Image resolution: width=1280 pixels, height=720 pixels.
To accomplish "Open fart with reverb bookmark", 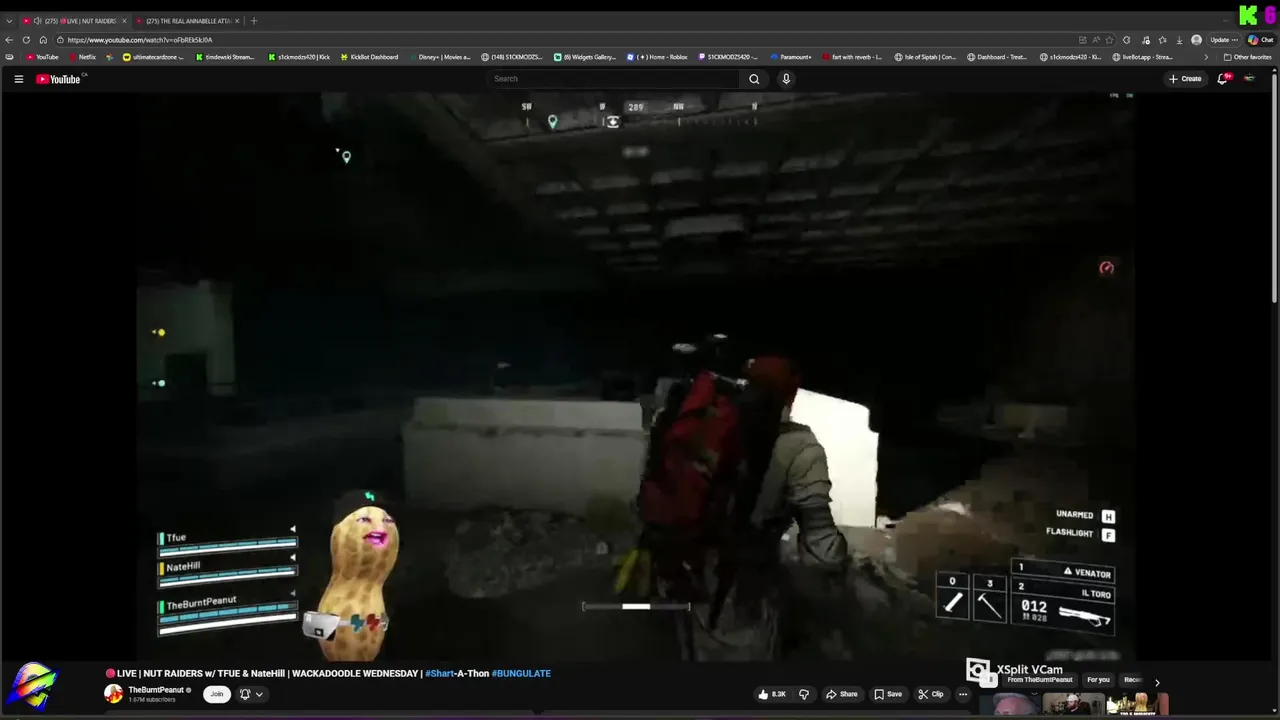I will pyautogui.click(x=852, y=57).
